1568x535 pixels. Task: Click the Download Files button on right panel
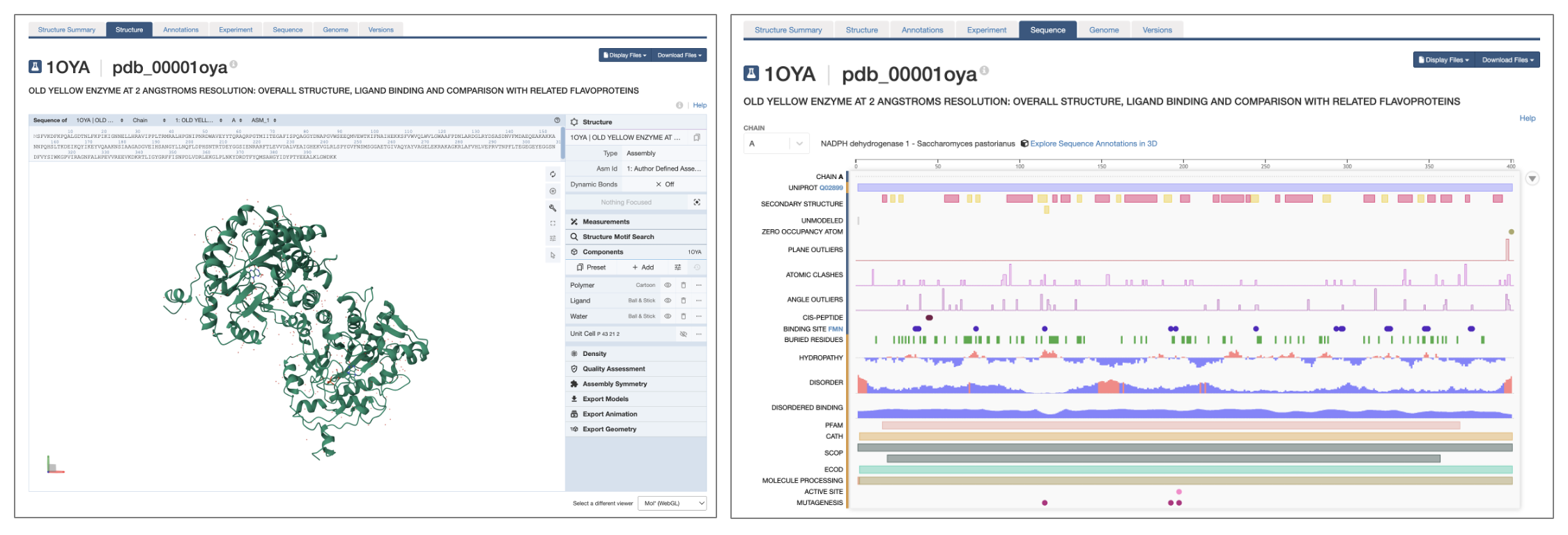(1509, 60)
